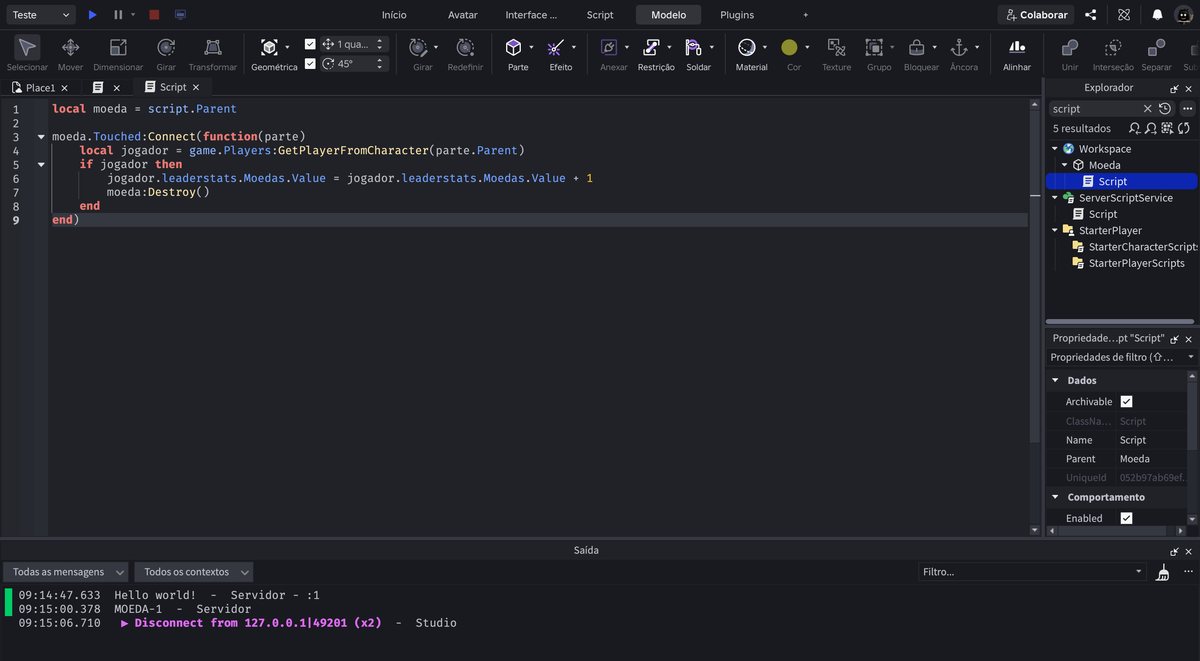Image resolution: width=1200 pixels, height=661 pixels.
Task: Collapse the ServerScriptService tree node
Action: tap(1054, 198)
